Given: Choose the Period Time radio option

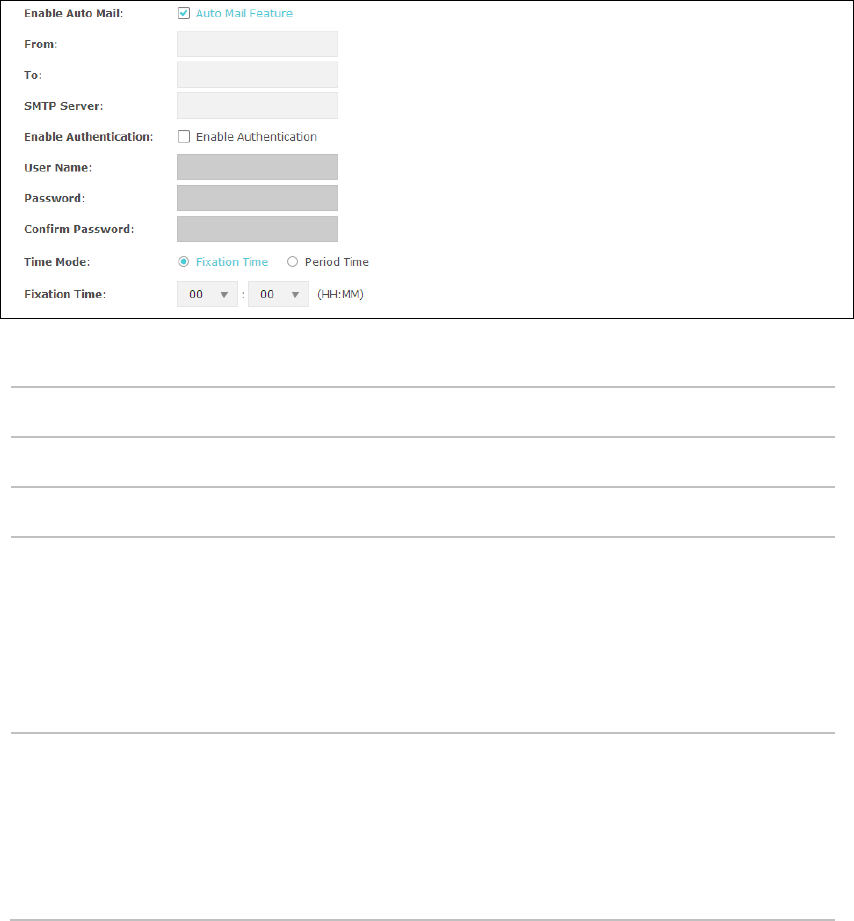Looking at the screenshot, I should (292, 262).
